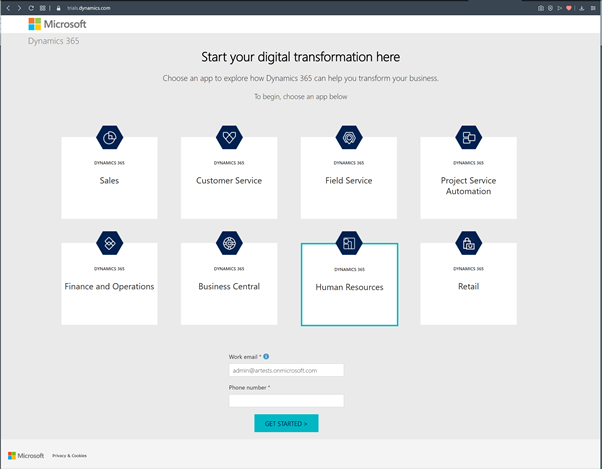Viewport: 602px width, 469px height.
Task: Click the Sales app hexagon icon
Action: (109, 138)
